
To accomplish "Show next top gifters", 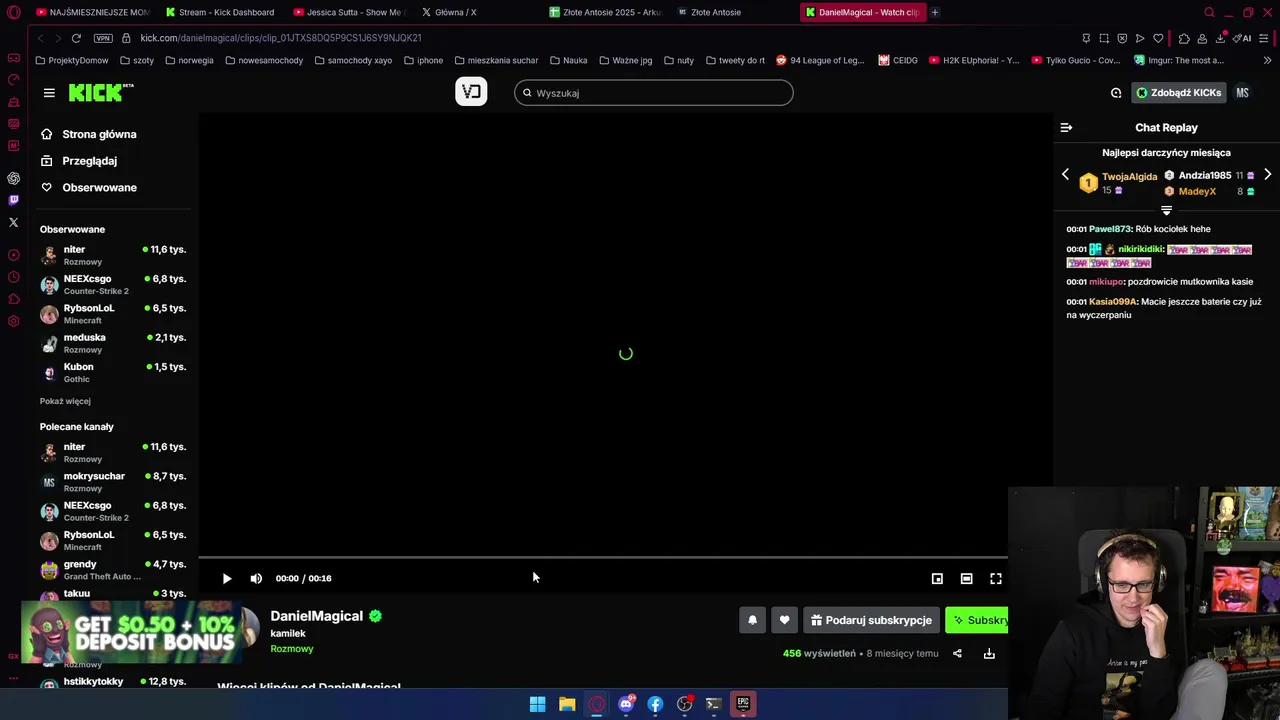I will [1267, 175].
